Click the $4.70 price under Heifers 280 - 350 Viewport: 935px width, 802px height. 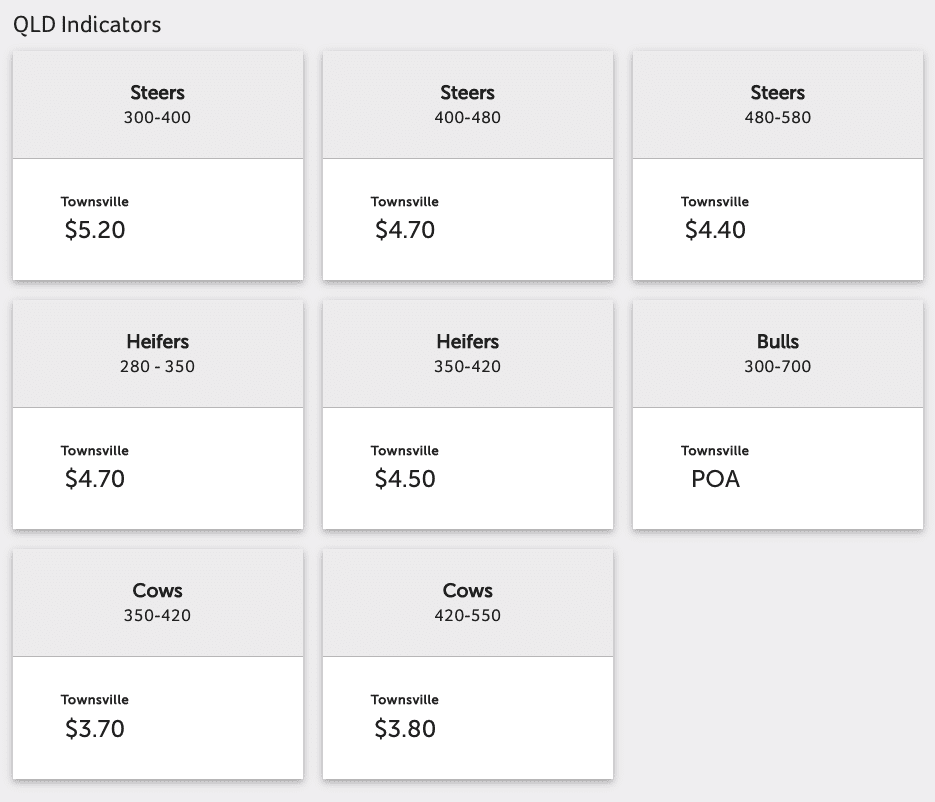coord(95,479)
